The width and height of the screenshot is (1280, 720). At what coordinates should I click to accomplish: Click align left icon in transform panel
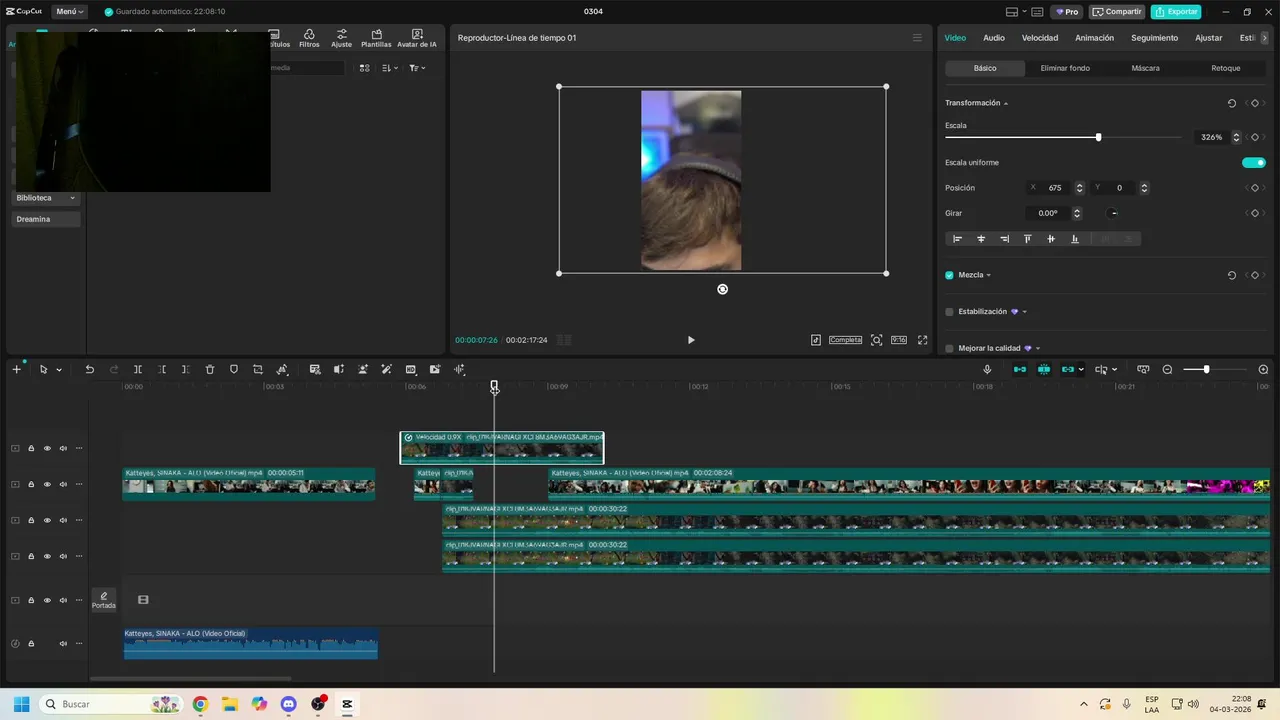957,239
